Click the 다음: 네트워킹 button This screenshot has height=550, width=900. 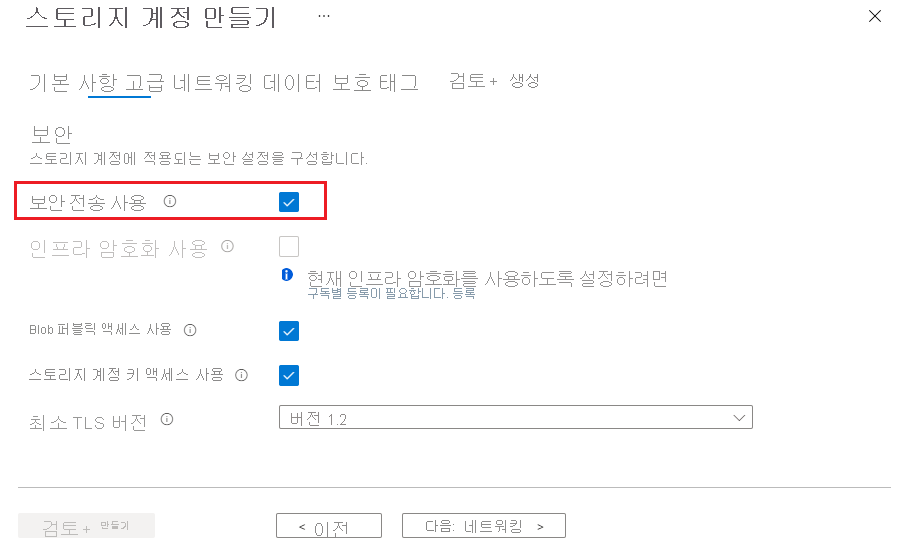coord(484,526)
